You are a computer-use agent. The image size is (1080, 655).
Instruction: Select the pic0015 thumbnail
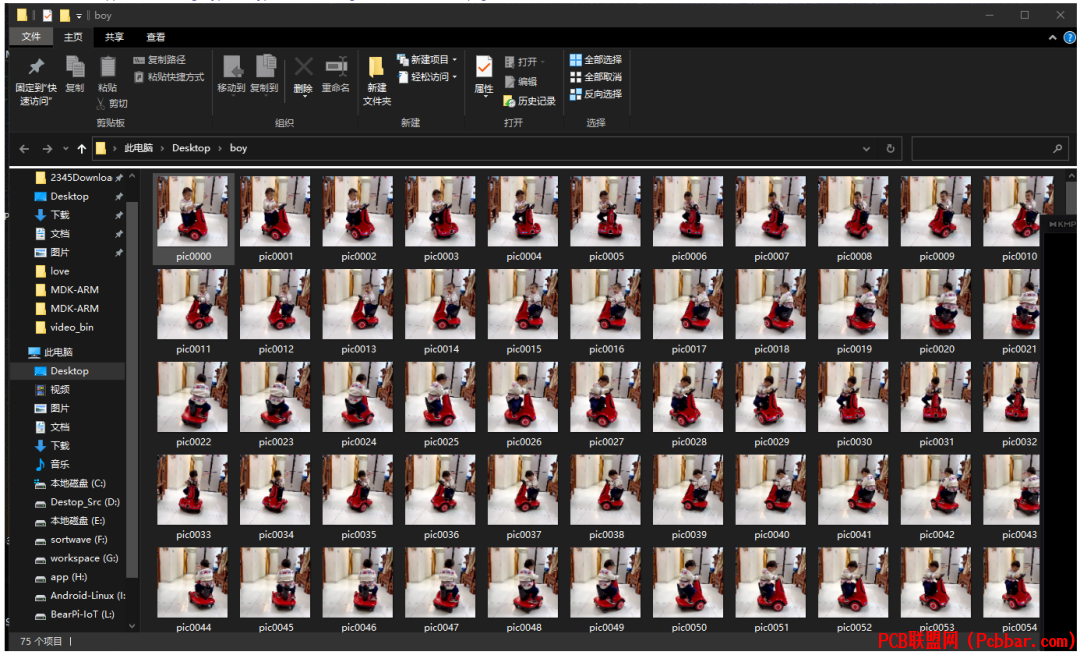[x=523, y=304]
